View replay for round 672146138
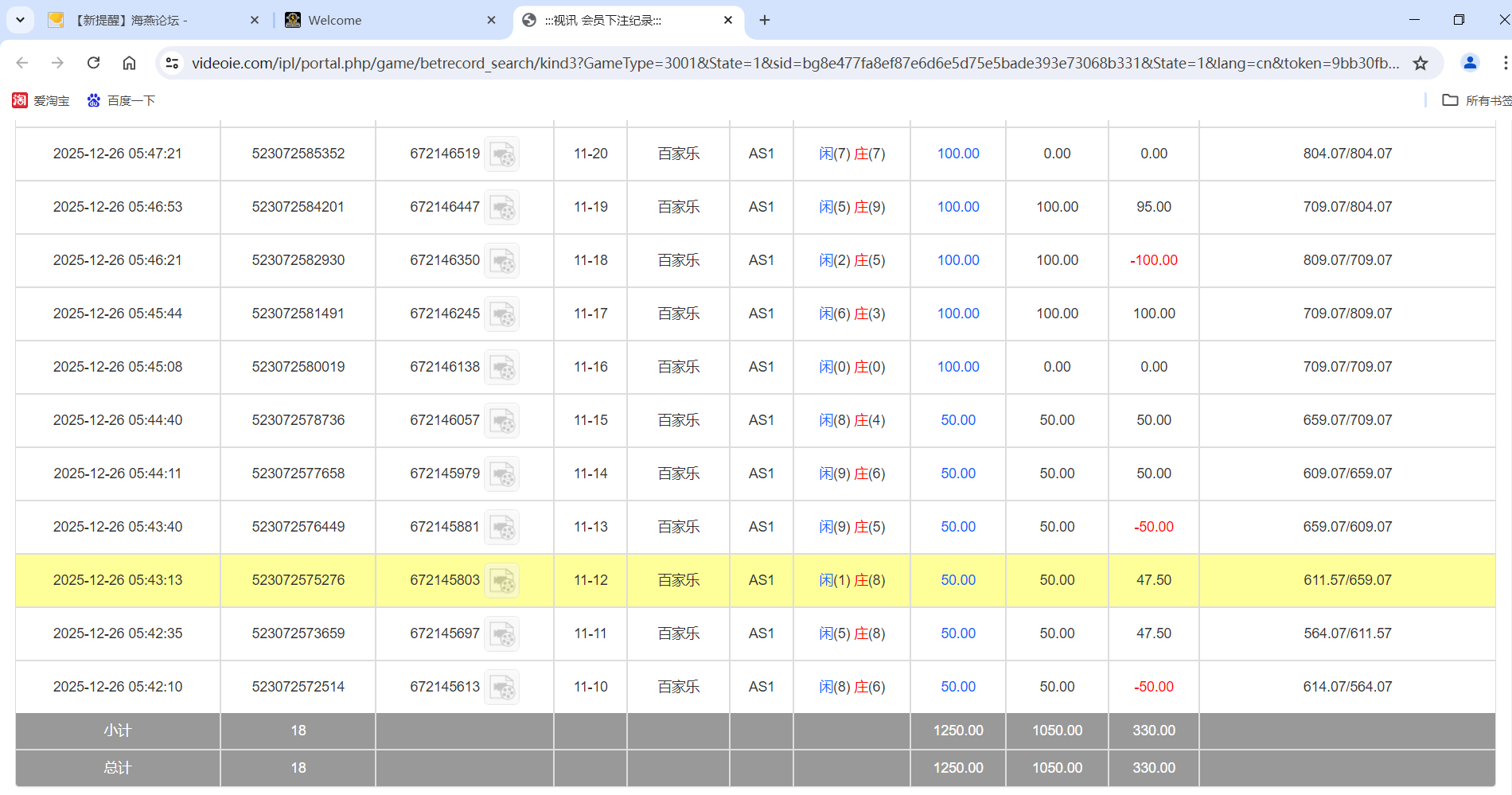This screenshot has height=795, width=1512. 502,367
